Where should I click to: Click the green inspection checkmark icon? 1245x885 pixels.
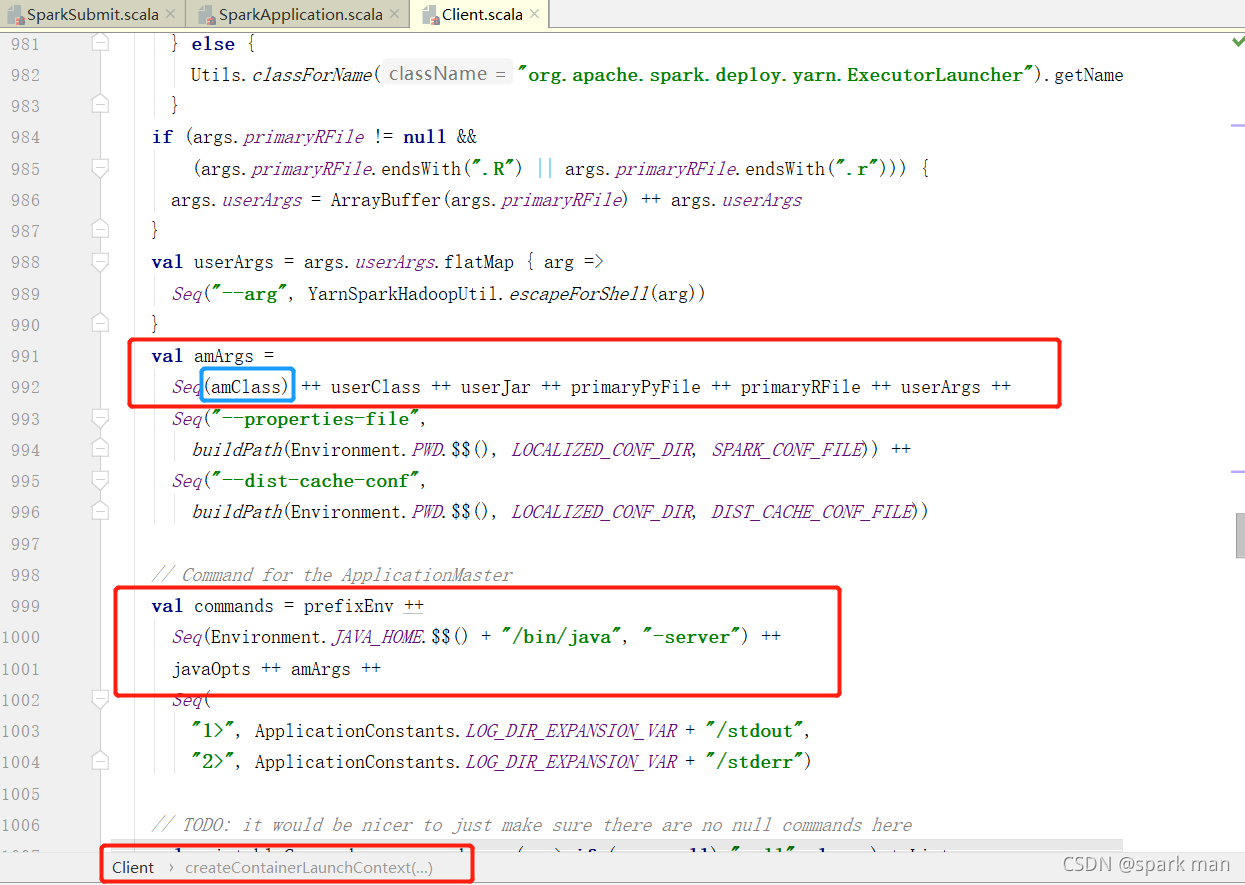click(1238, 42)
